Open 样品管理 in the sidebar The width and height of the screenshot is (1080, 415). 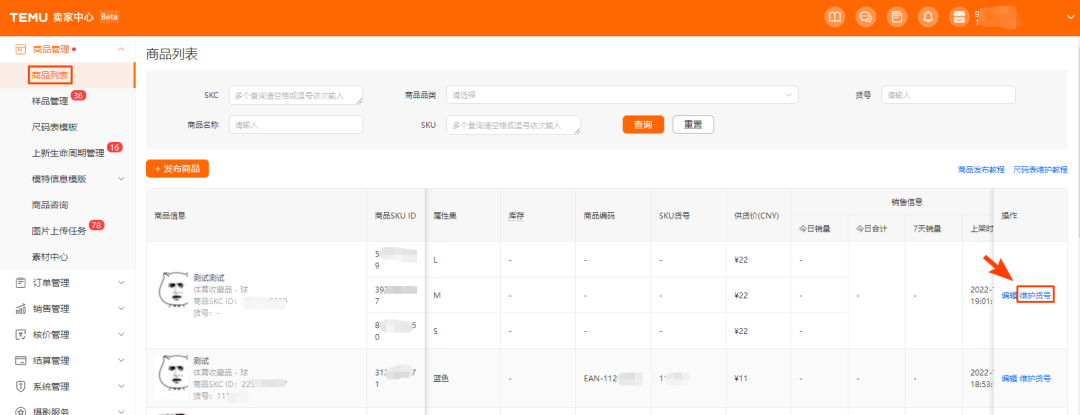pos(50,101)
